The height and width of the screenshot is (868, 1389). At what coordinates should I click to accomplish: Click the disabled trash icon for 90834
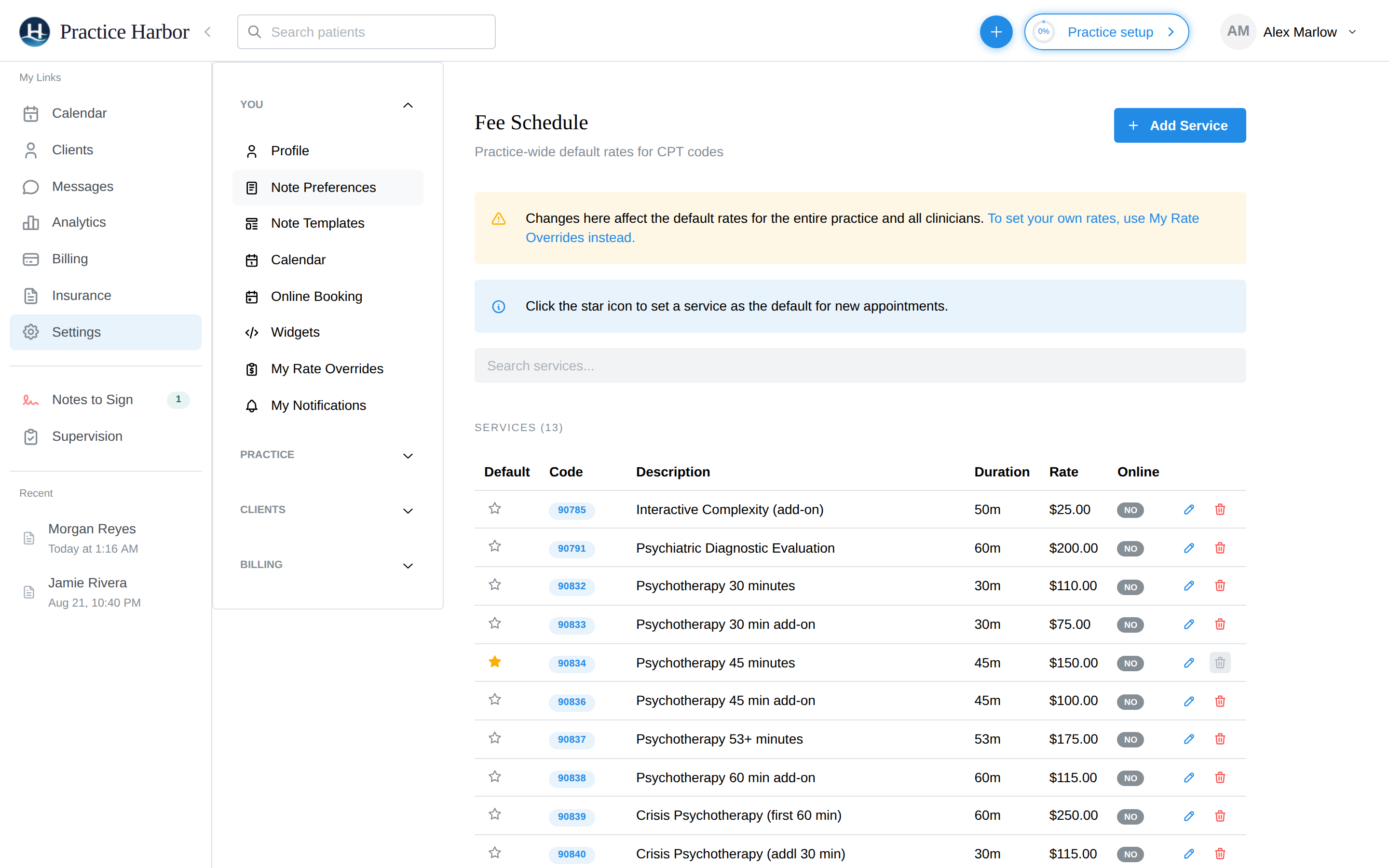click(1220, 663)
